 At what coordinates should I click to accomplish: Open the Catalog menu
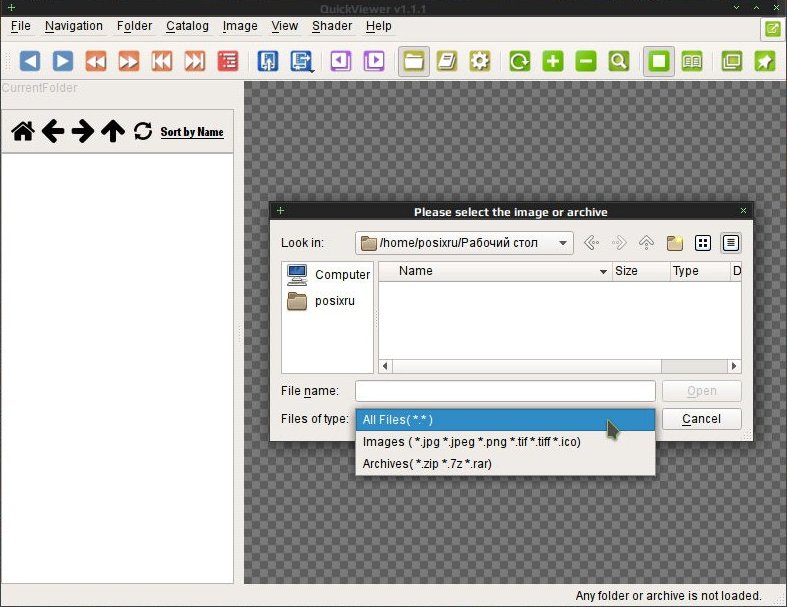coord(187,26)
